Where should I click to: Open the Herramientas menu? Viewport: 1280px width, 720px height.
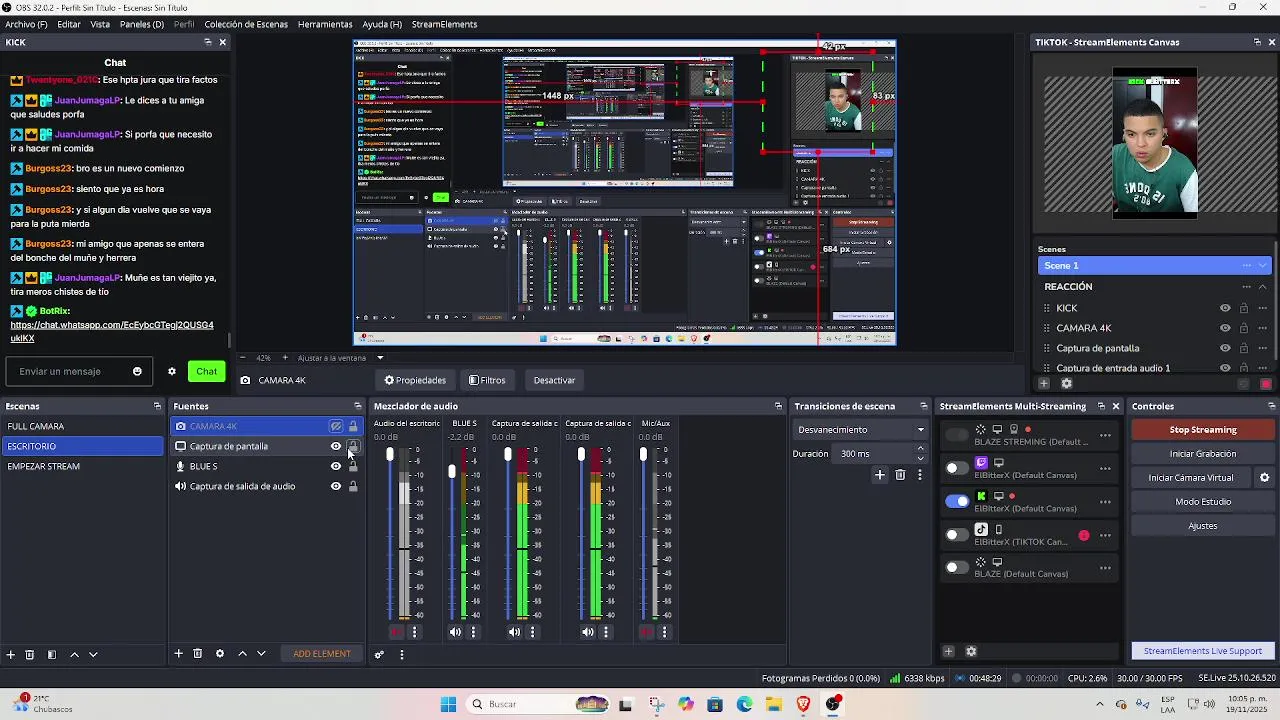pyautogui.click(x=325, y=24)
